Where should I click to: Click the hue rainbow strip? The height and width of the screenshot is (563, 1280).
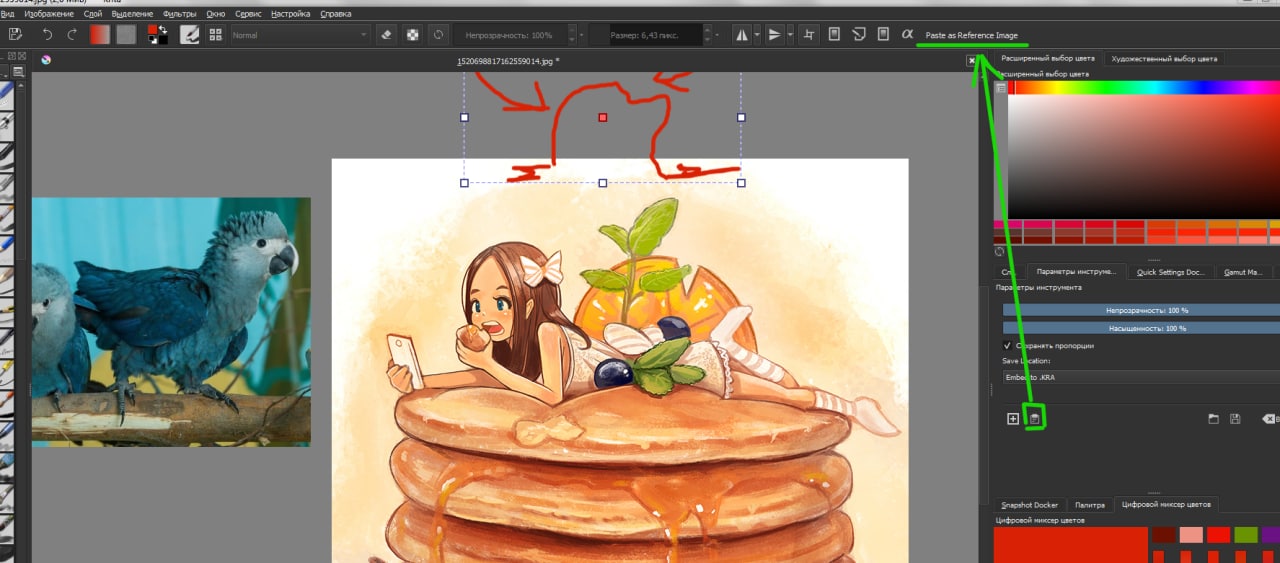pyautogui.click(x=1146, y=87)
